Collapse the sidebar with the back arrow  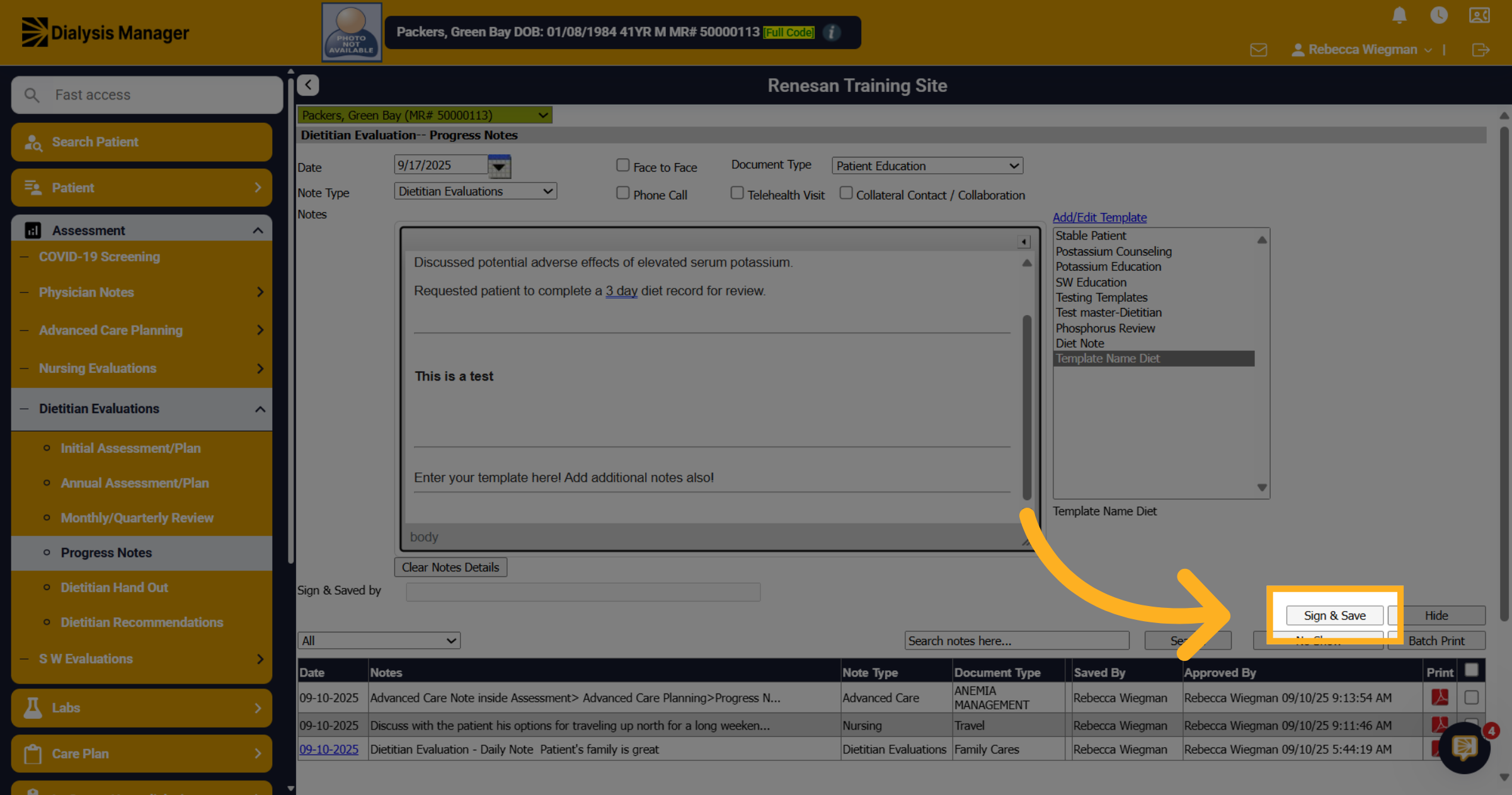point(308,85)
